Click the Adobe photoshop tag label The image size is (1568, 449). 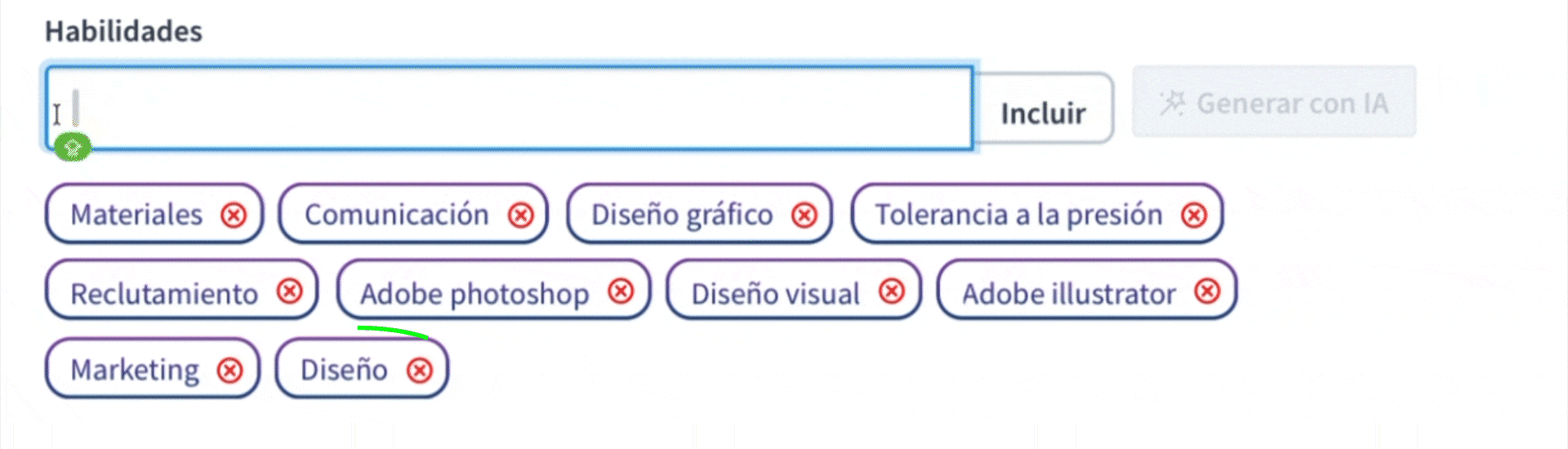coord(474,293)
